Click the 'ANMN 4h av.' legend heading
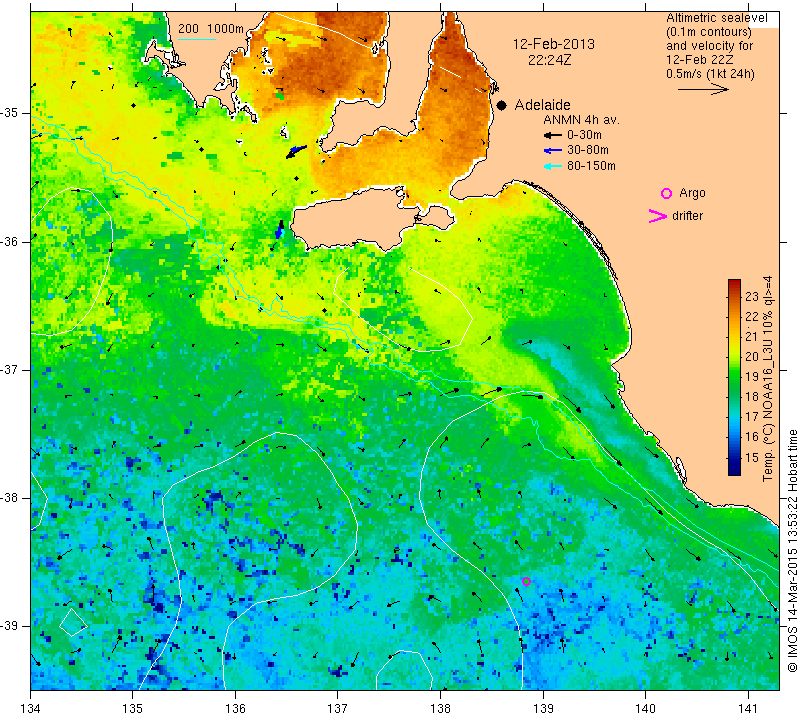Viewport: 800px width, 720px height. (581, 120)
